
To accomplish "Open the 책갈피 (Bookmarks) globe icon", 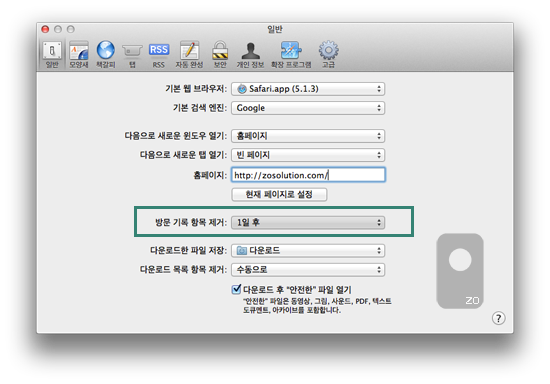I will (106, 54).
